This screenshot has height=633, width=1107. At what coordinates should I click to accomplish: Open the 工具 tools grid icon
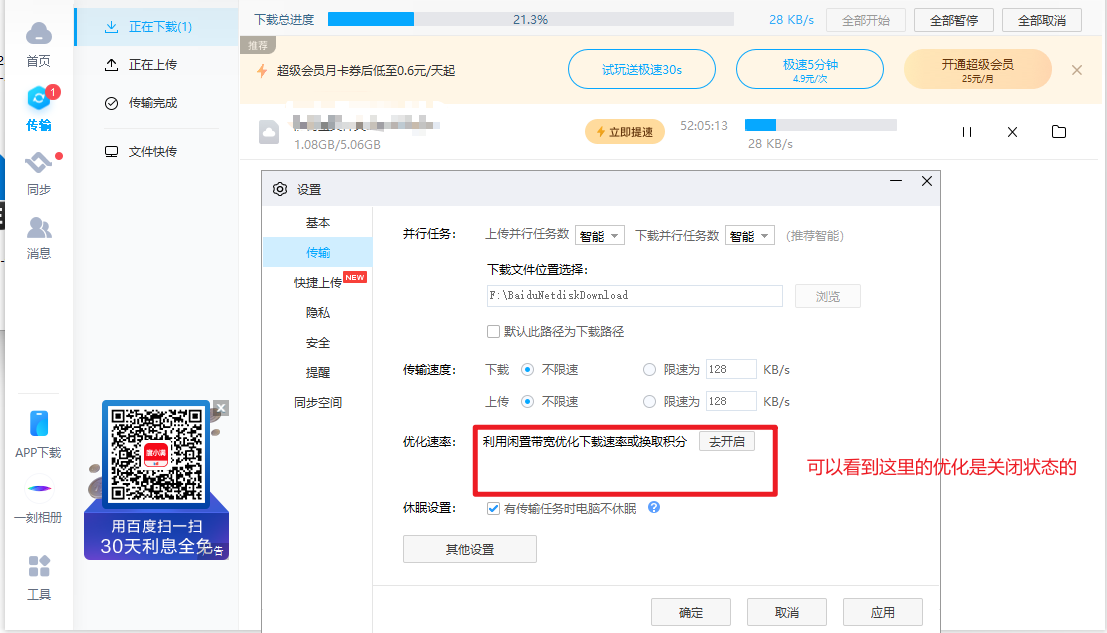click(39, 566)
